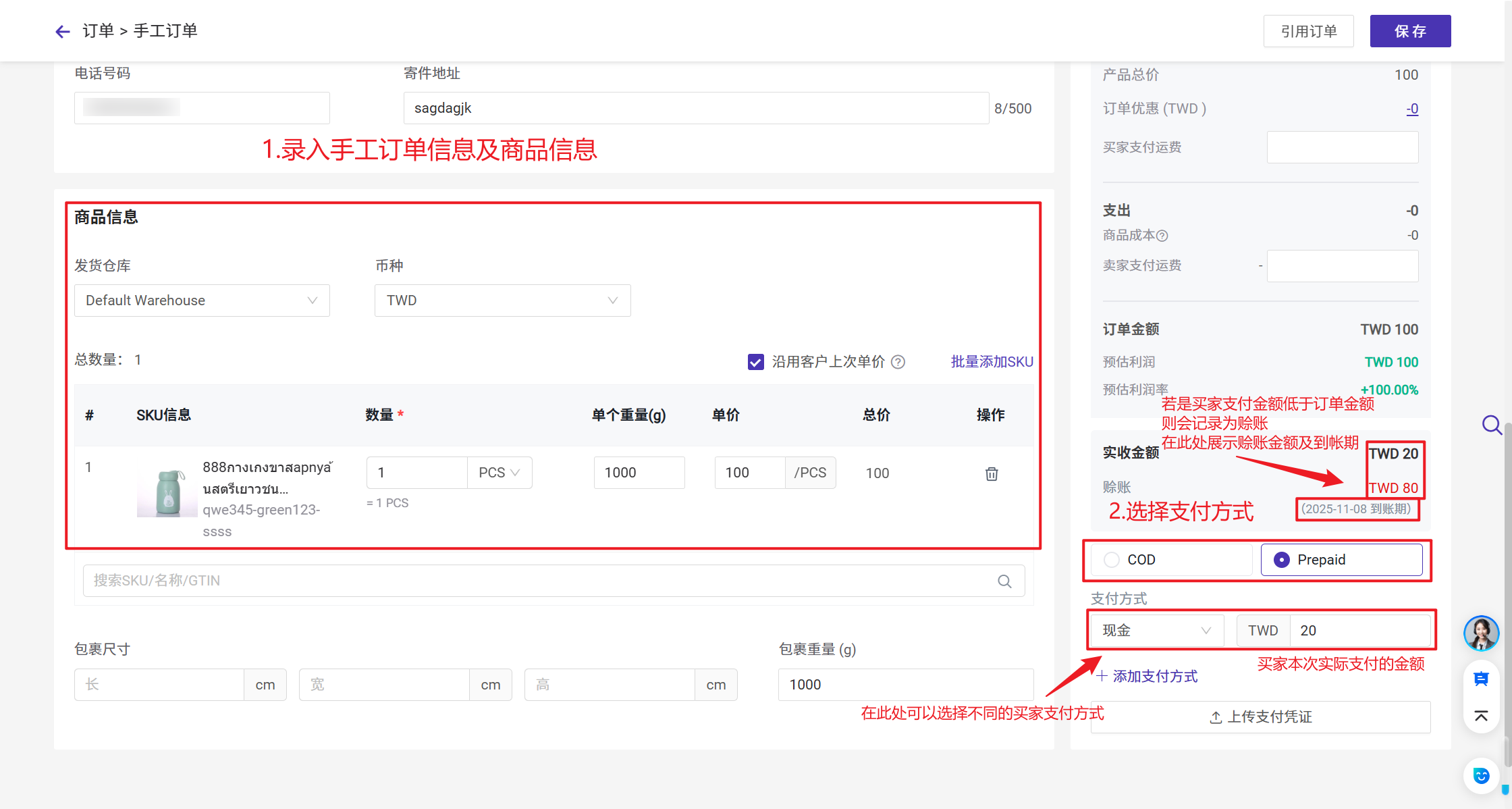Click the search magnifier in SKU search box
The image size is (1512, 809).
(1004, 581)
